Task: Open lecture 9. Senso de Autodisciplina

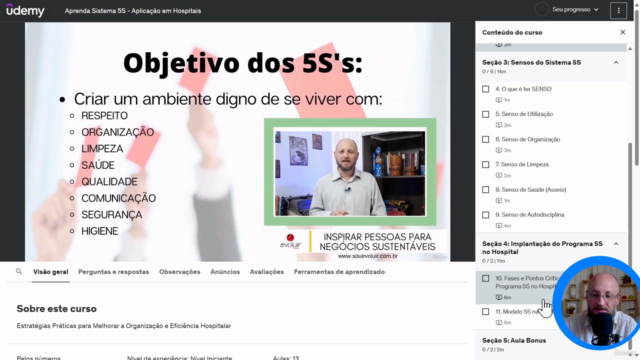Action: point(530,215)
